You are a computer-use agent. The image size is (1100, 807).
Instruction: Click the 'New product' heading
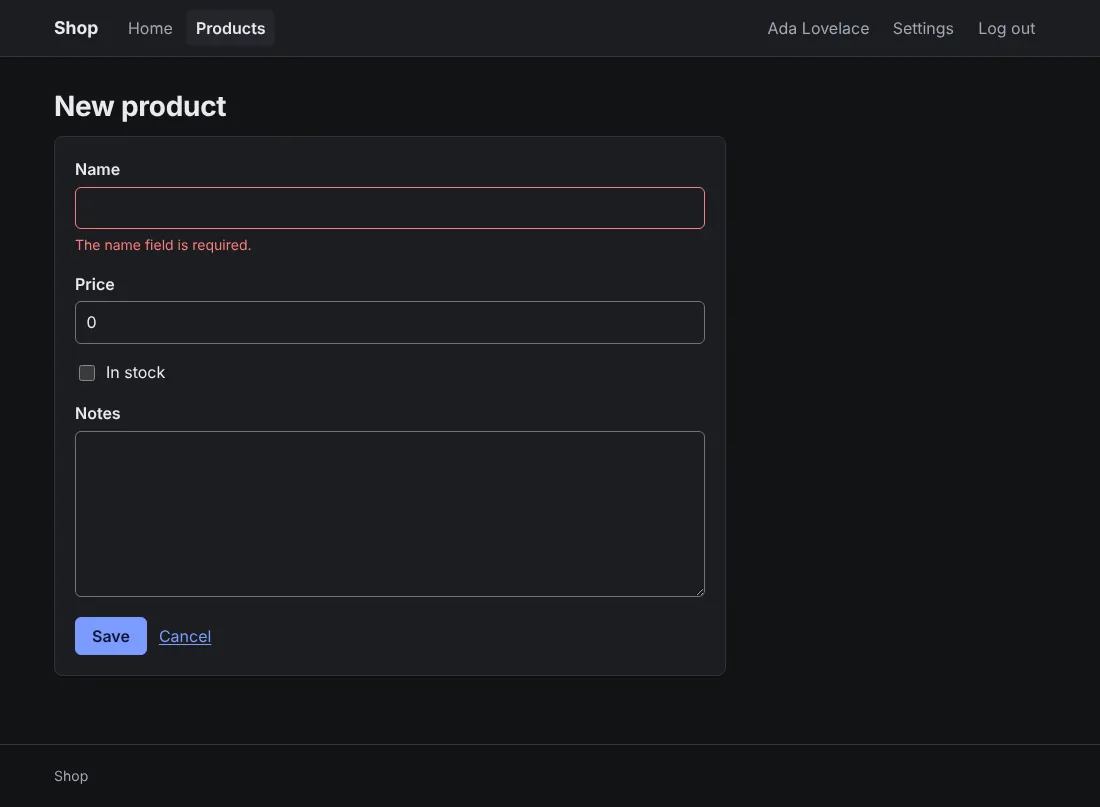(140, 106)
